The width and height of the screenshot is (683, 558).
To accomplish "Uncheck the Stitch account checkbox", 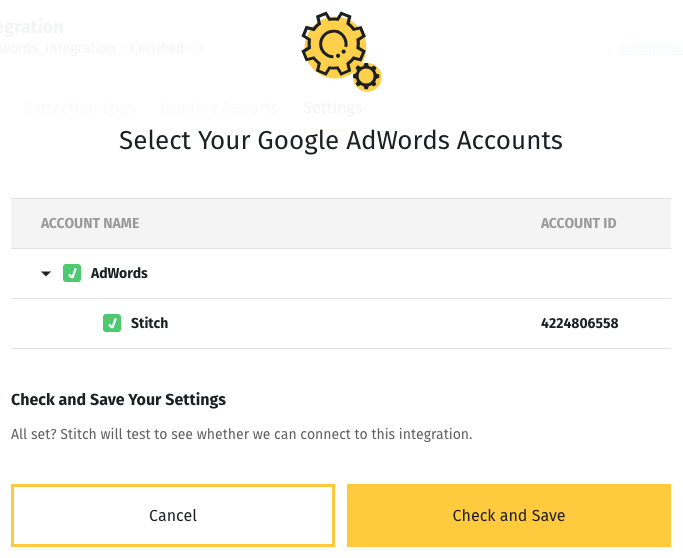I will click(x=112, y=323).
